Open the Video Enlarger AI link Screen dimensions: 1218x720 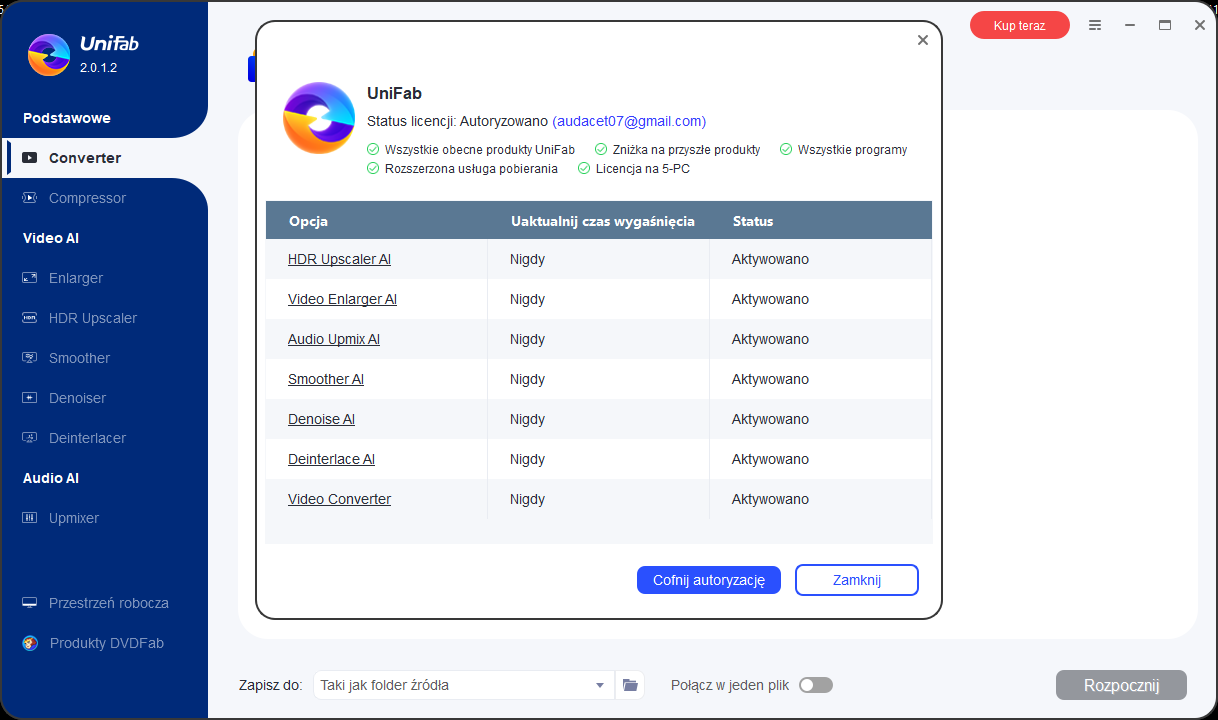coord(342,299)
